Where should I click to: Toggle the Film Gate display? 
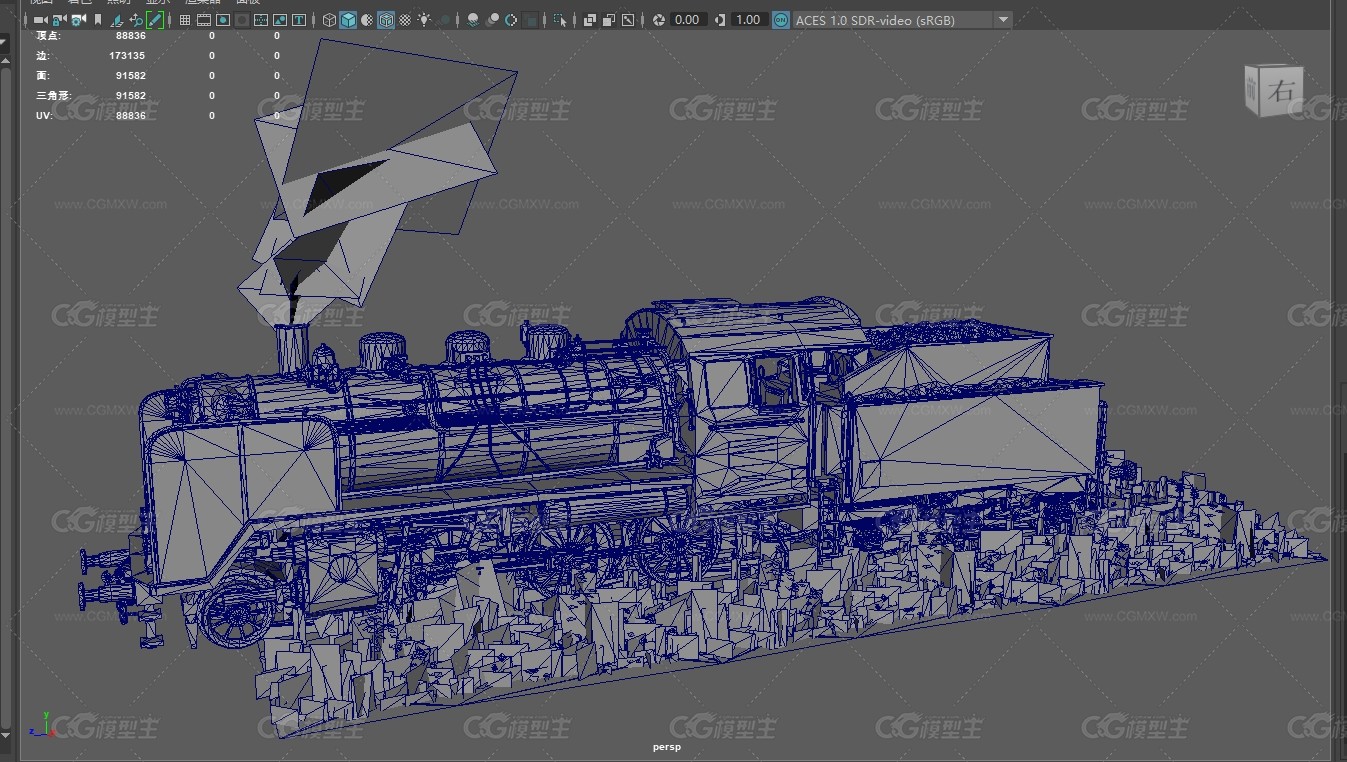204,20
